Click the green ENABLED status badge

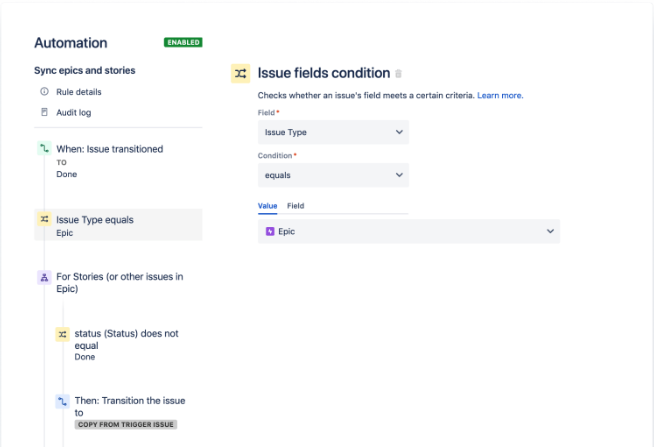click(183, 43)
